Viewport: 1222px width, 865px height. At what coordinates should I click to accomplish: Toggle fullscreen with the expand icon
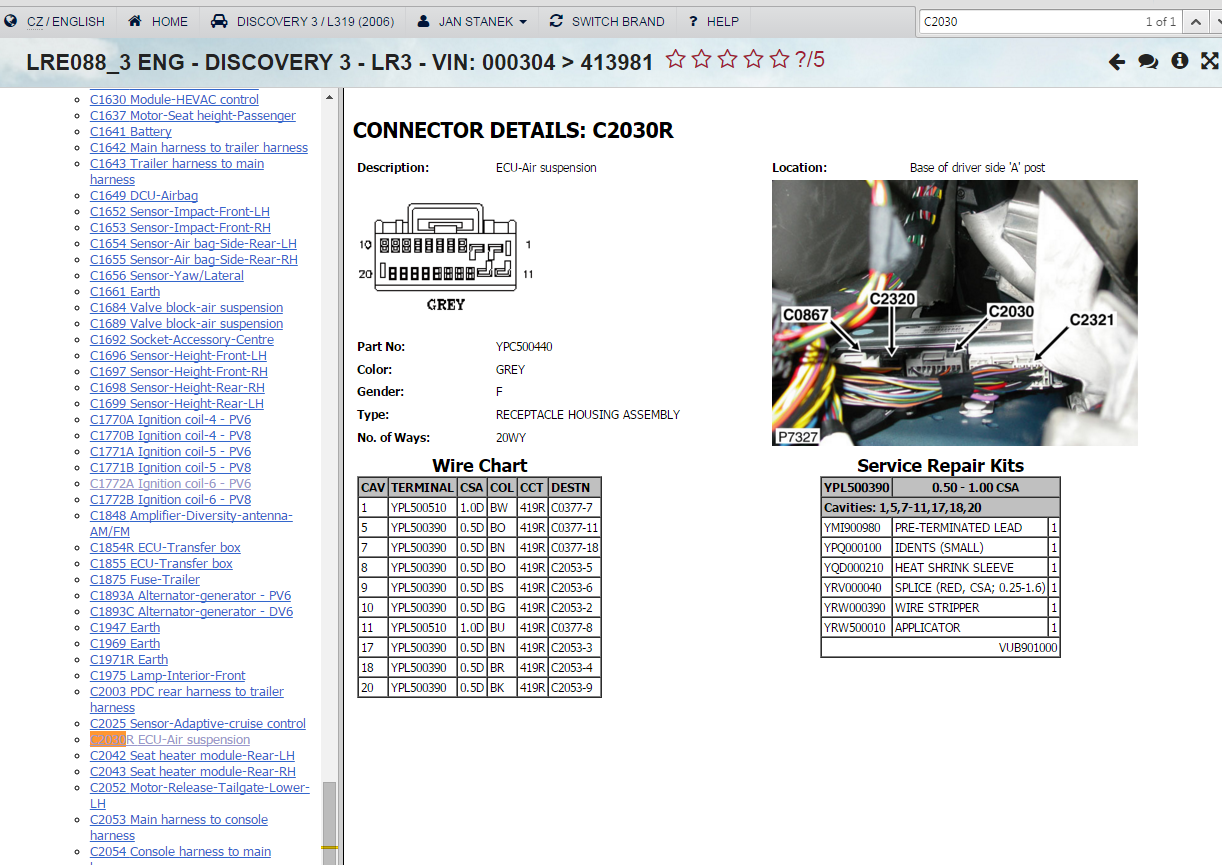[x=1209, y=61]
